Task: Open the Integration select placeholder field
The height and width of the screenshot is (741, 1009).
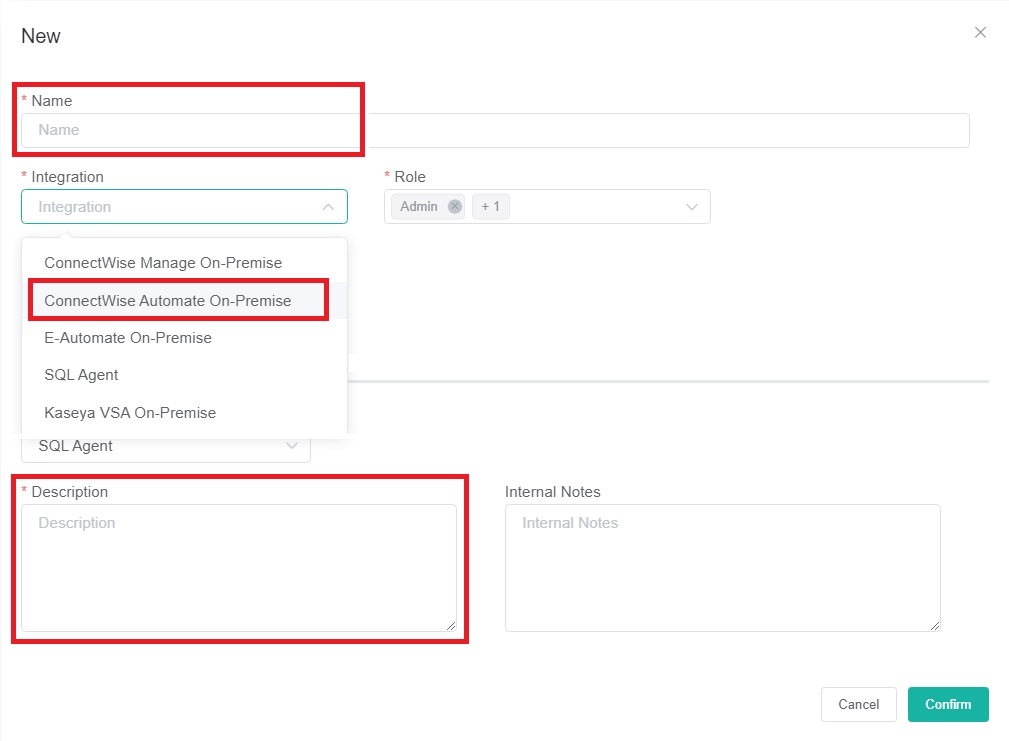Action: 170,207
